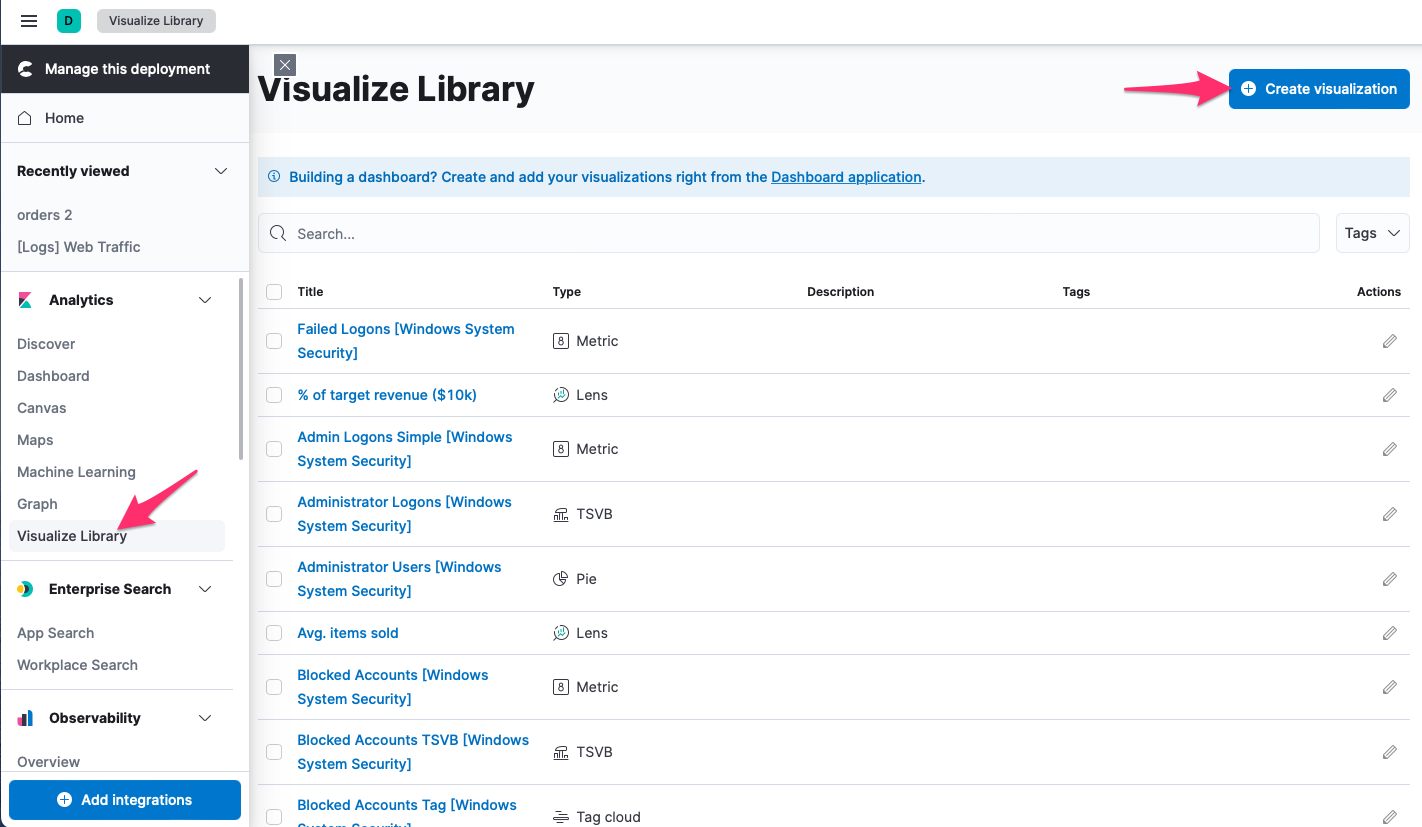
Task: Edit Failed Logons using its pencil icon
Action: (x=1389, y=340)
